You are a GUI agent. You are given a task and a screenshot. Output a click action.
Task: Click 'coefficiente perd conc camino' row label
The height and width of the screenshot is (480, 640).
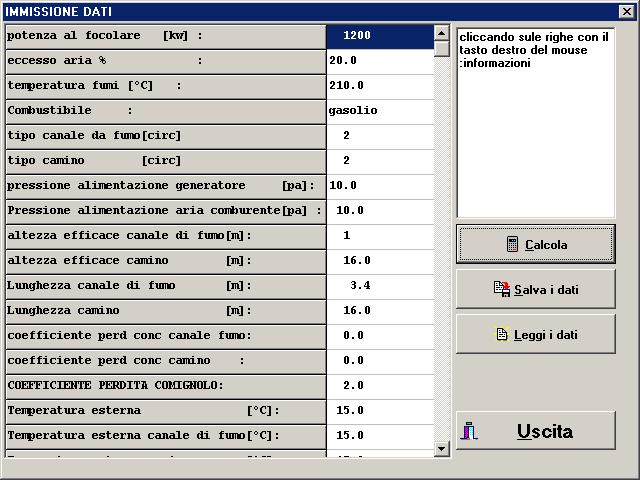click(x=166, y=362)
